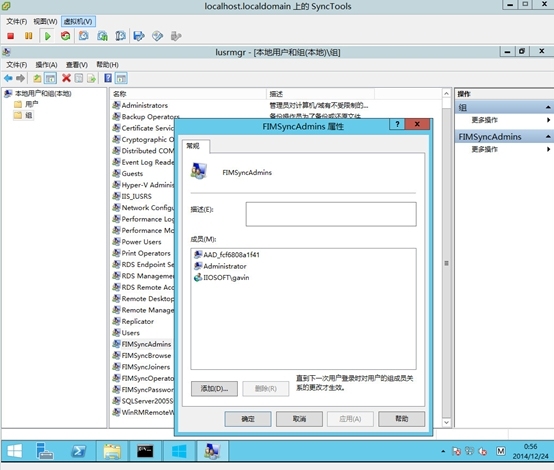Open Server Manager from taskbar

coord(45,451)
